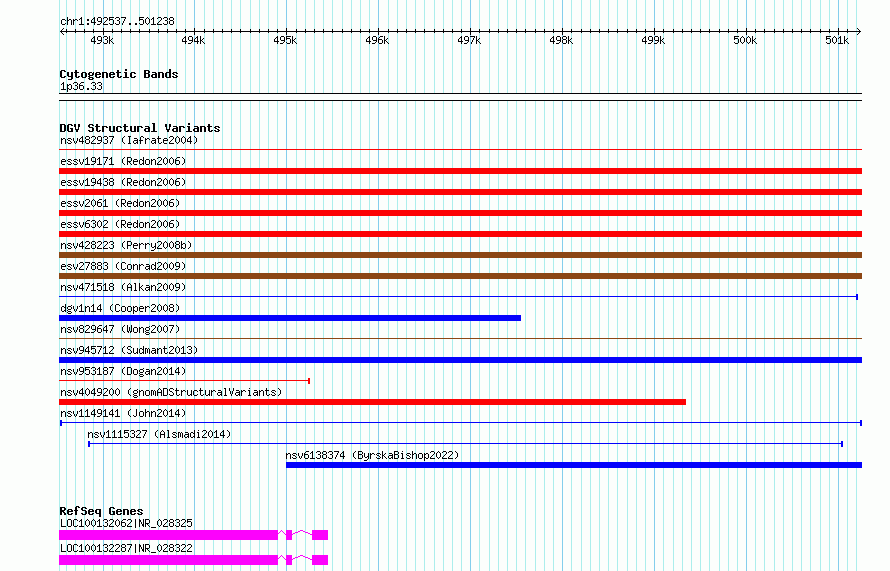Click the 494k ruler mark
This screenshot has height=571, width=890.
[193, 40]
